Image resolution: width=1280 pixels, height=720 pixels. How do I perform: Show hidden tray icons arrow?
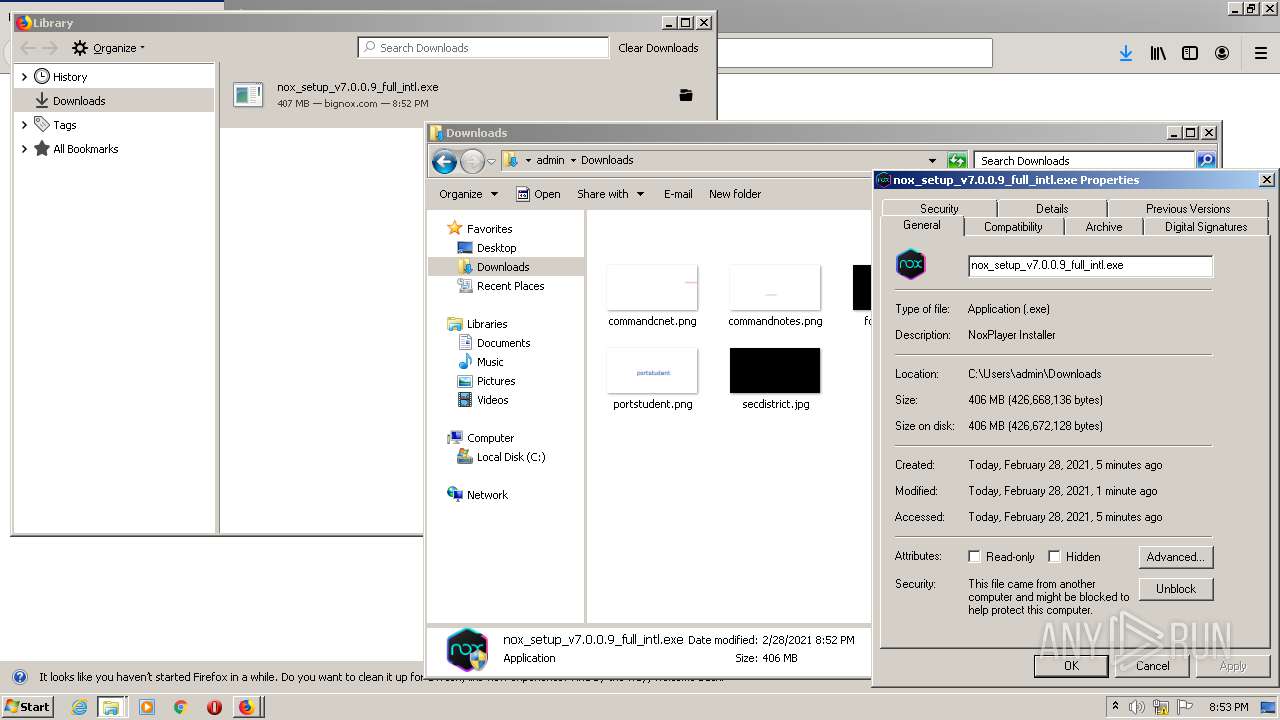coord(1115,707)
